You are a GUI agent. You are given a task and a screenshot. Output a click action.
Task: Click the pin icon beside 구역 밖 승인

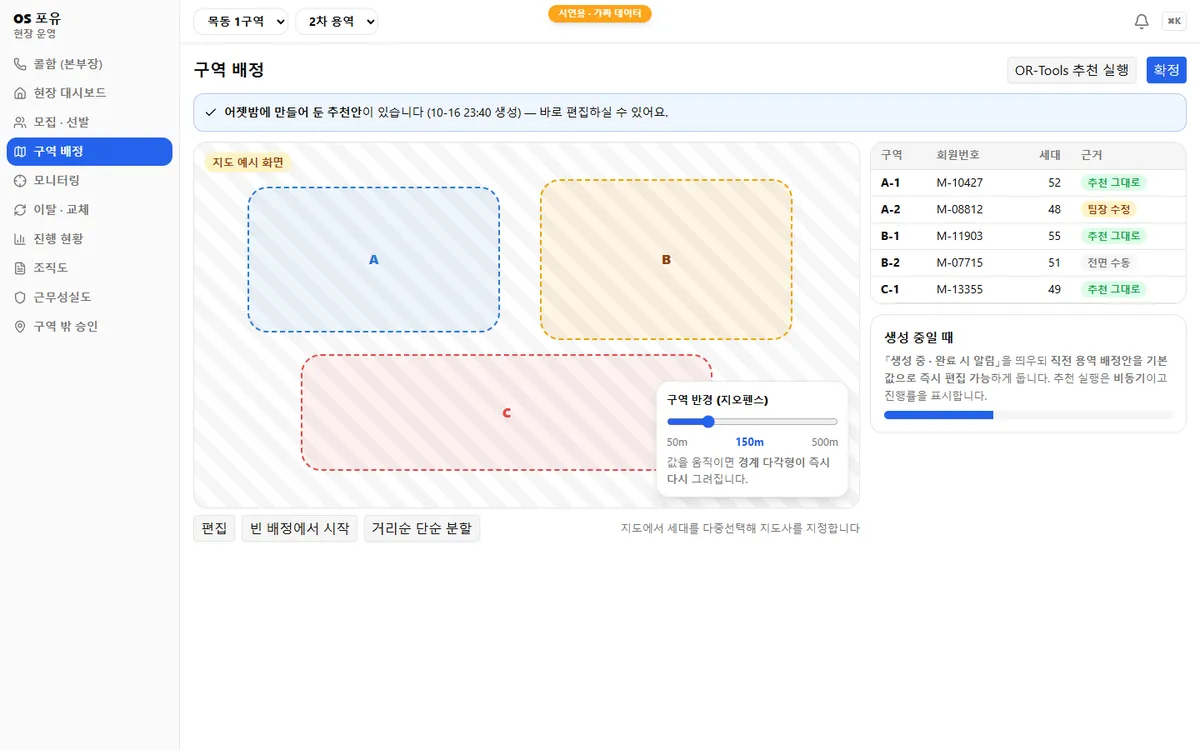[x=20, y=327]
